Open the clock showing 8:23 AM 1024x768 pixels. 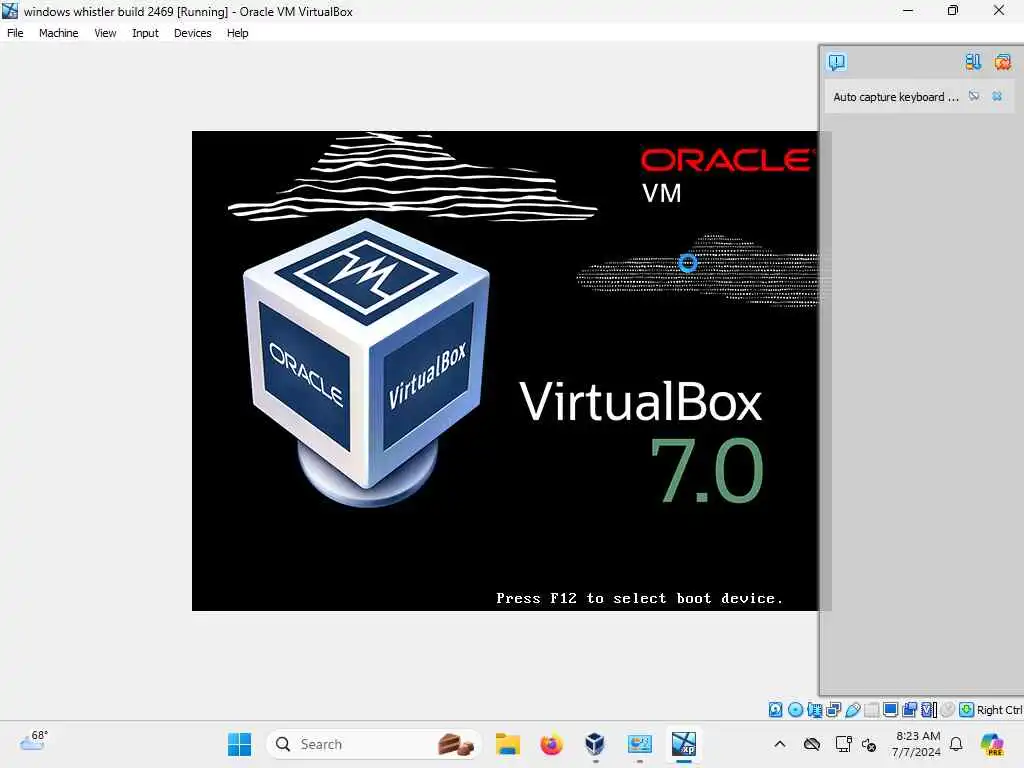[917, 744]
